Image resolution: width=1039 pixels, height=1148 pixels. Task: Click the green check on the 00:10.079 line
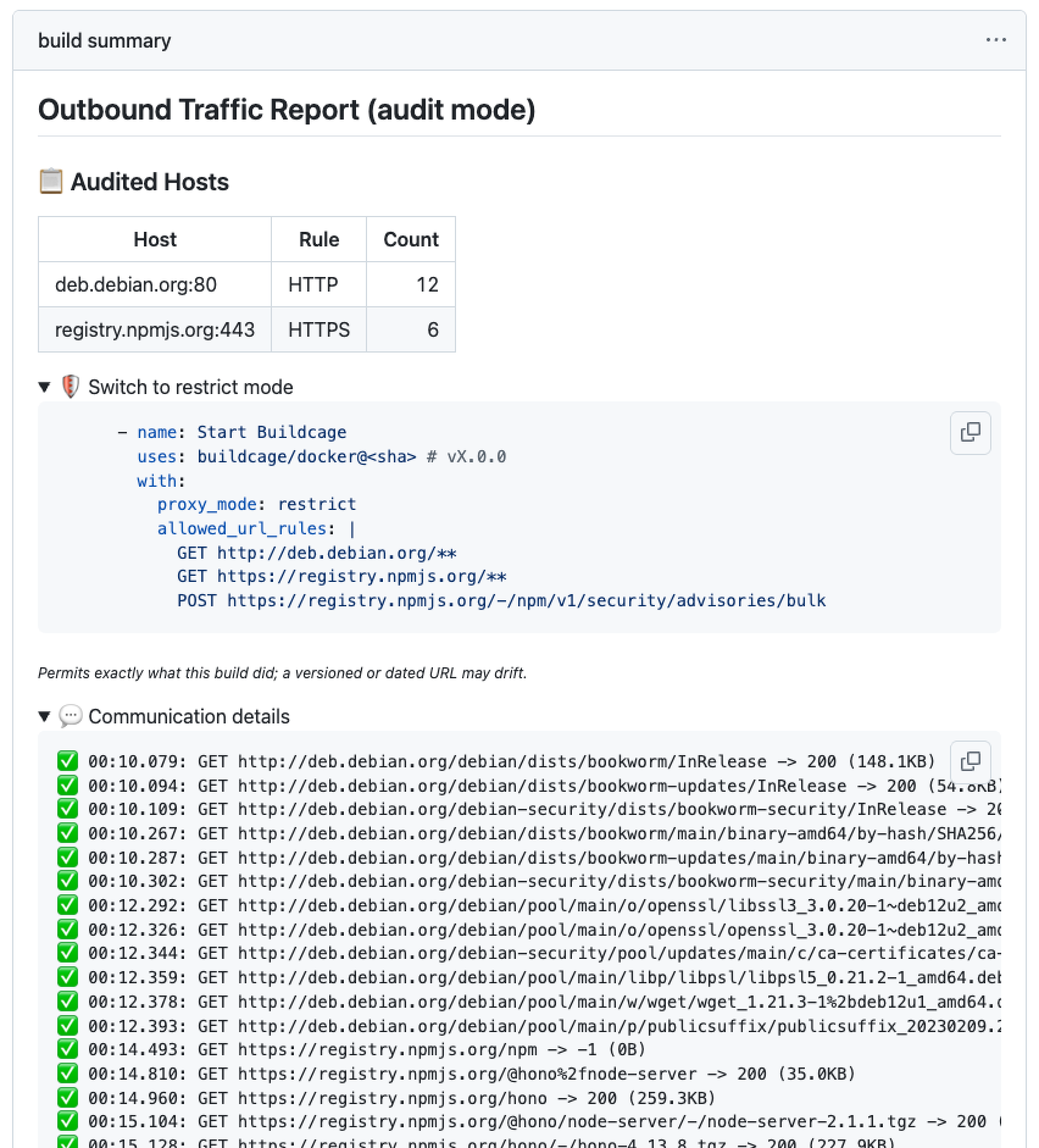(67, 761)
